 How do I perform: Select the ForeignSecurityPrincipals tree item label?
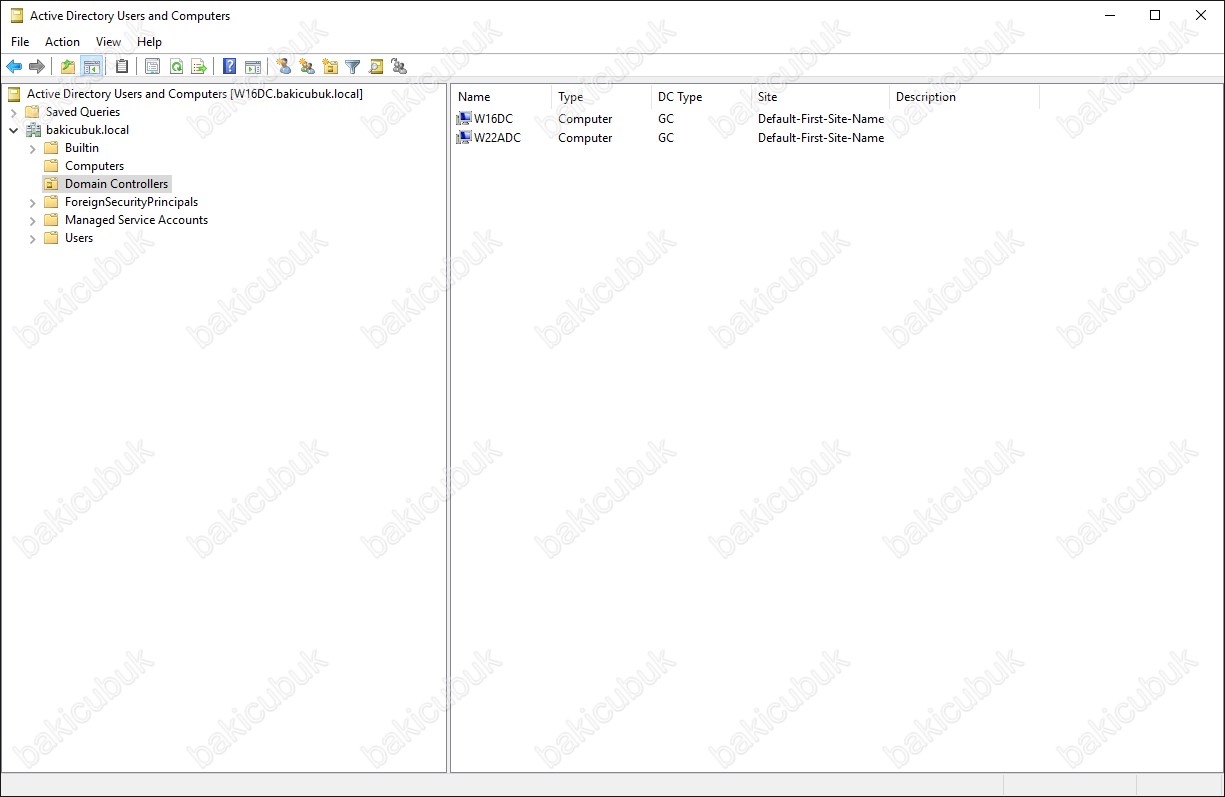[131, 202]
